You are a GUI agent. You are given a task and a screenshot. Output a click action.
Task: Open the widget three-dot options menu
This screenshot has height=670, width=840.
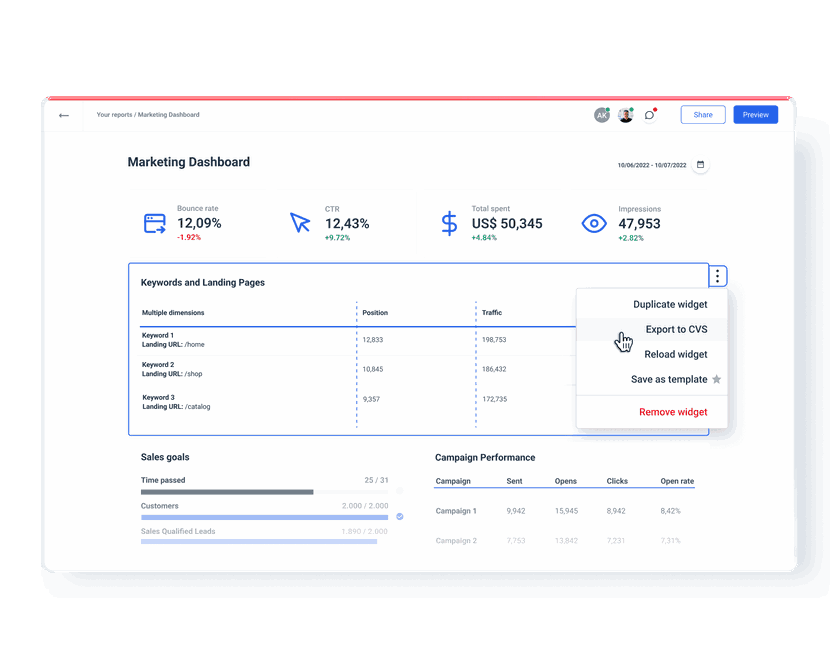717,275
